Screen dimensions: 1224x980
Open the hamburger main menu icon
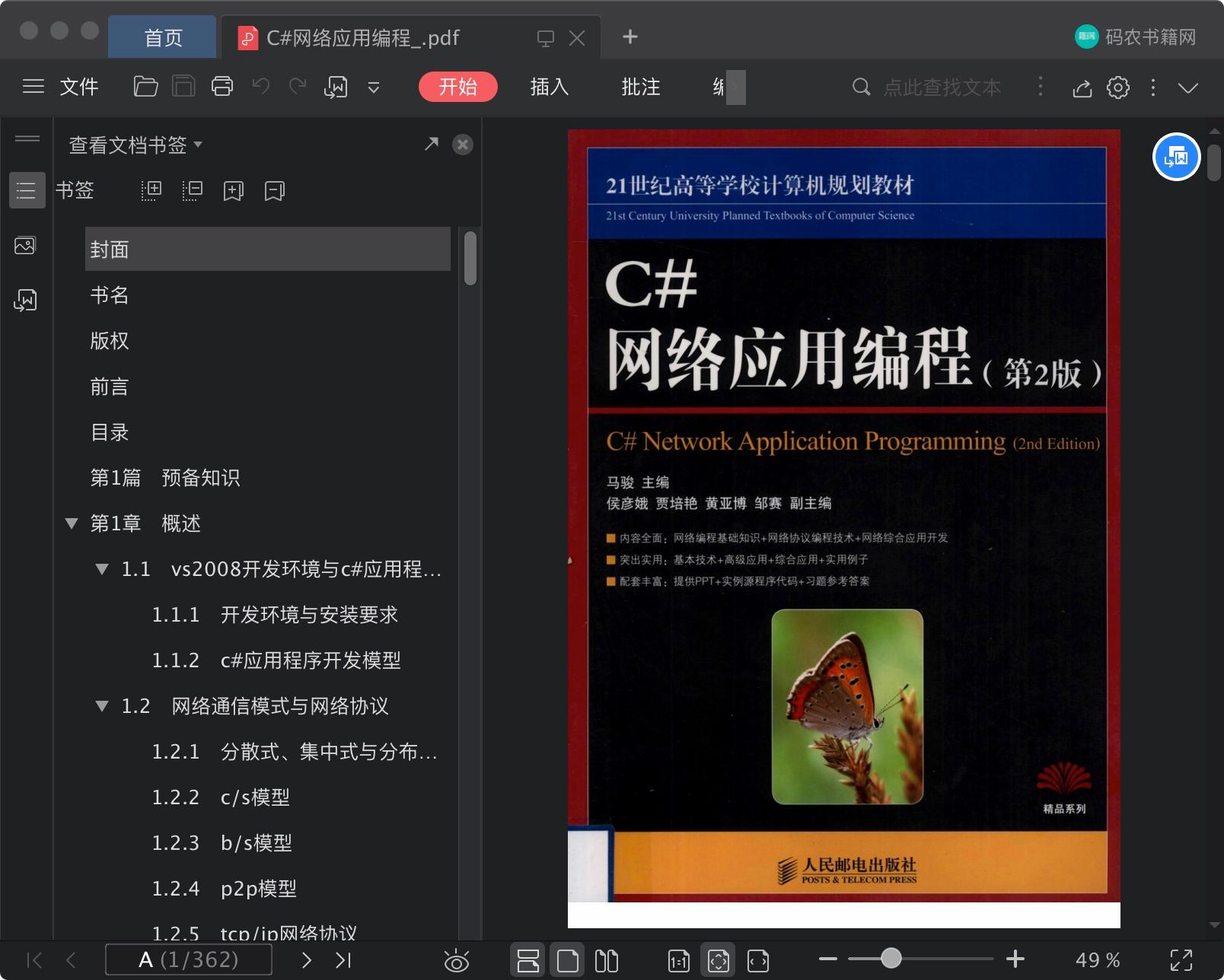pyautogui.click(x=33, y=87)
